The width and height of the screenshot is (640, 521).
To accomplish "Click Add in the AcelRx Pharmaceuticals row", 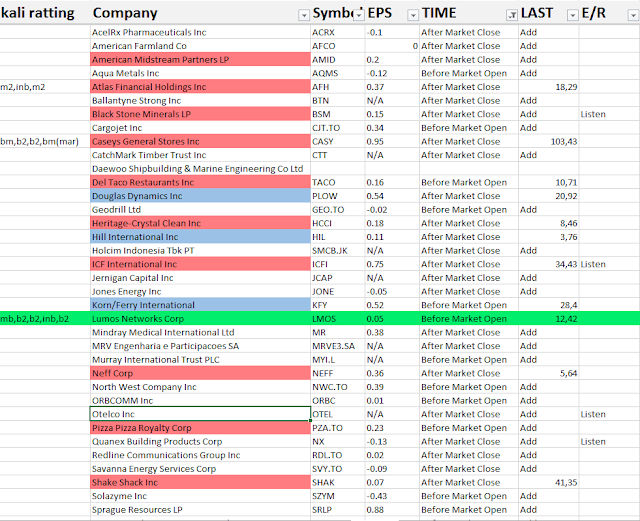I will click(x=528, y=32).
